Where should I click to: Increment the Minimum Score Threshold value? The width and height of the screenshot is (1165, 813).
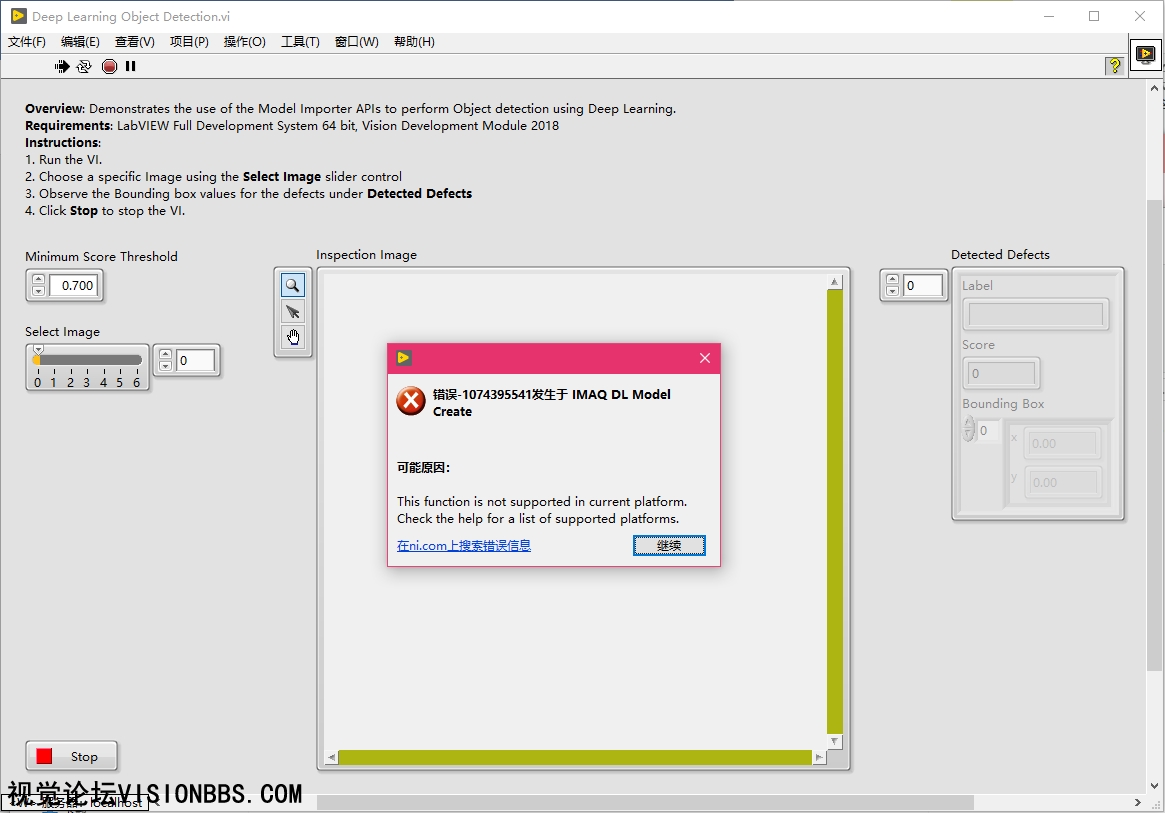38,280
